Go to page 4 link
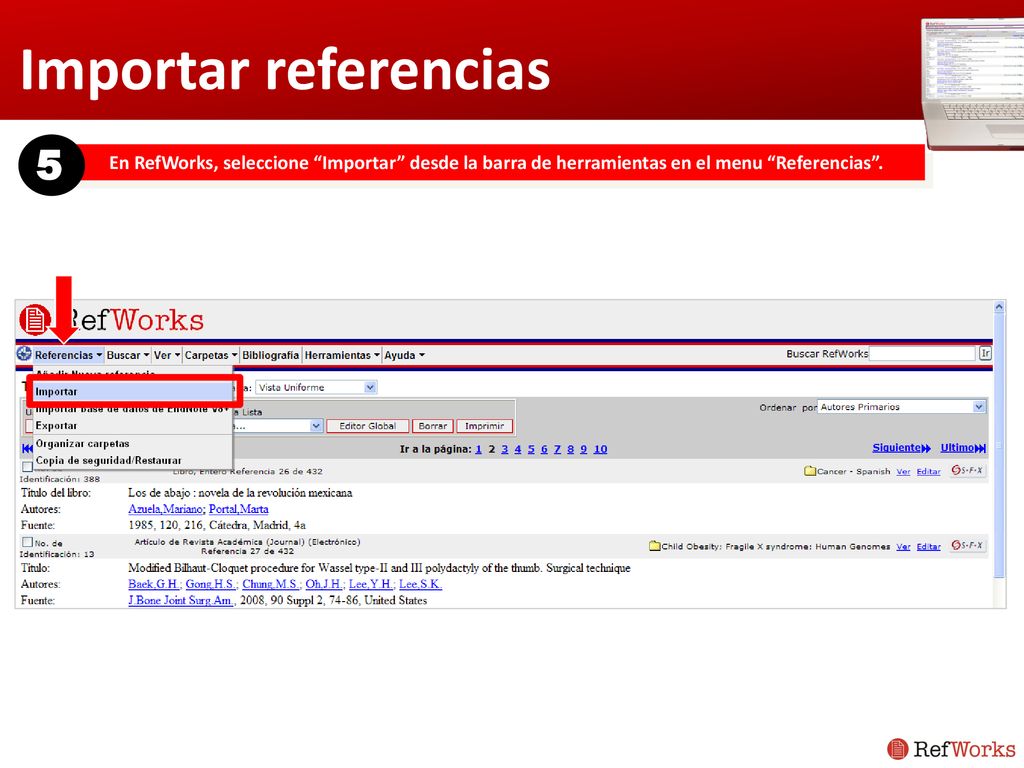Image resolution: width=1024 pixels, height=768 pixels. point(518,449)
